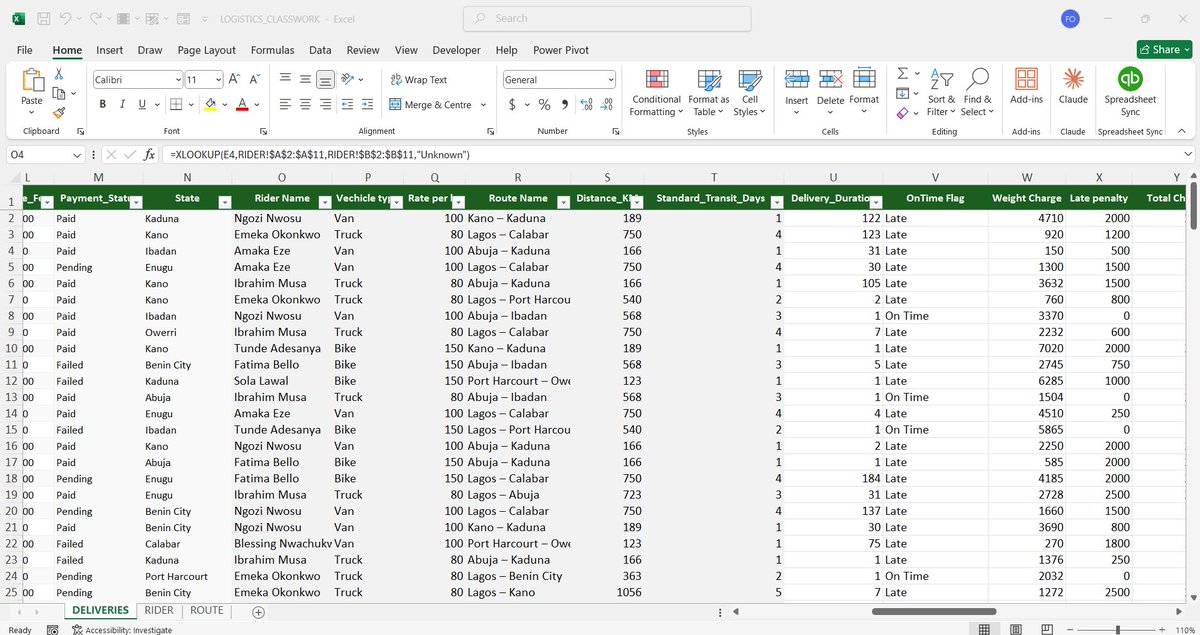Open the Cell Styles gallery
The width and height of the screenshot is (1200, 635).
750,93
